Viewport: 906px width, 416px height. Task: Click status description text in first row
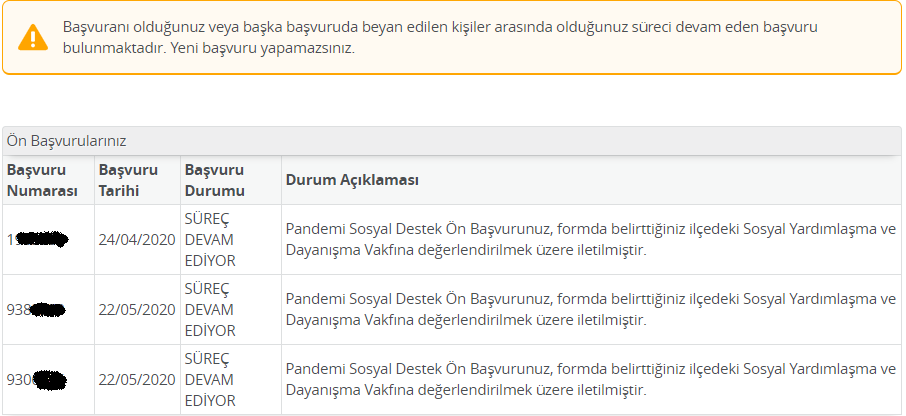pyautogui.click(x=590, y=240)
